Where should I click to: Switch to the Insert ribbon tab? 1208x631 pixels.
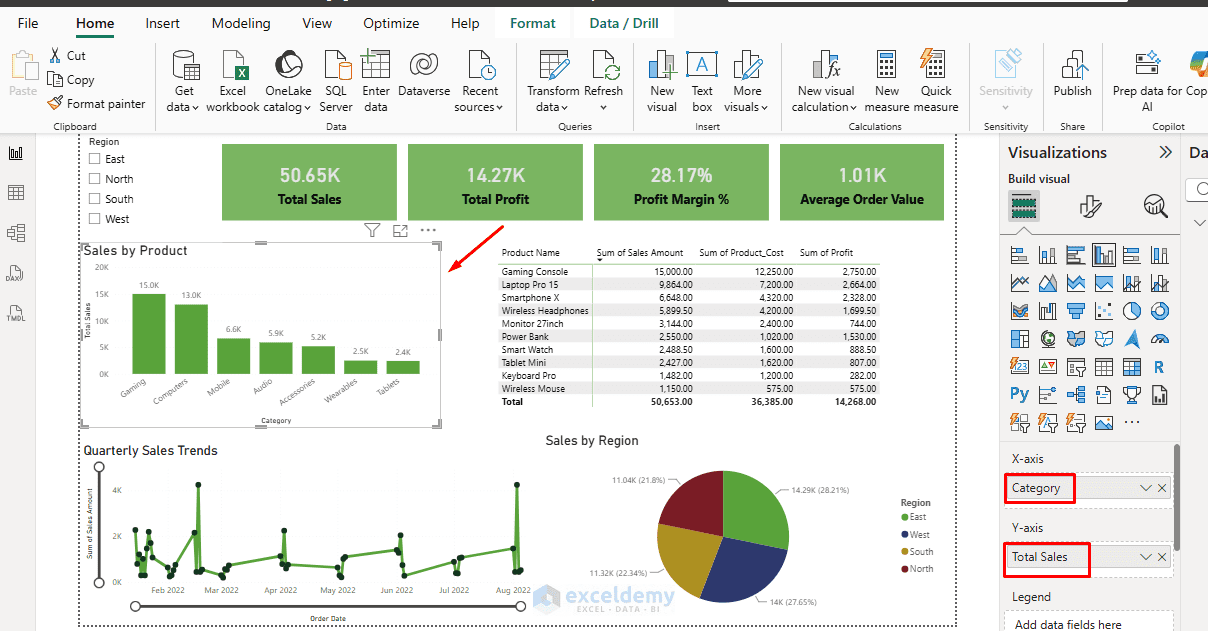coord(163,23)
